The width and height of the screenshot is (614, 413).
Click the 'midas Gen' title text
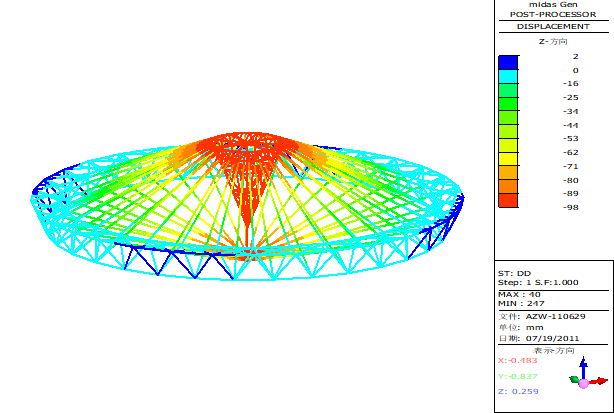point(553,5)
